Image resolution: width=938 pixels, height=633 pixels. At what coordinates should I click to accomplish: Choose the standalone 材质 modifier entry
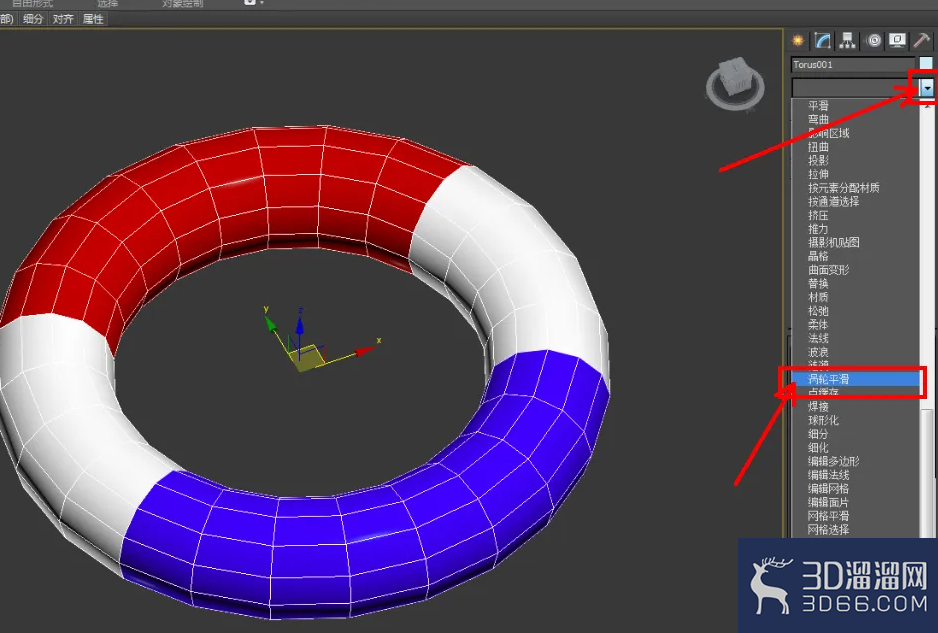tap(818, 297)
